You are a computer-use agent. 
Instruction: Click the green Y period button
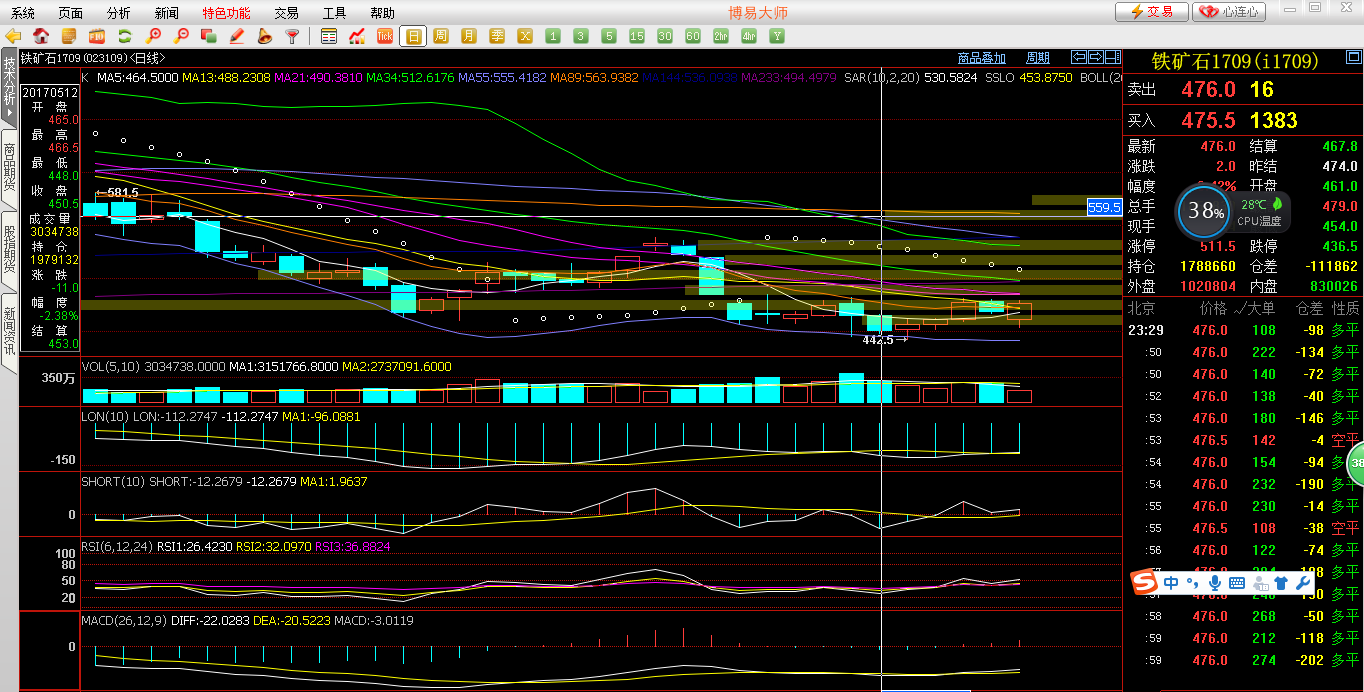click(x=777, y=36)
